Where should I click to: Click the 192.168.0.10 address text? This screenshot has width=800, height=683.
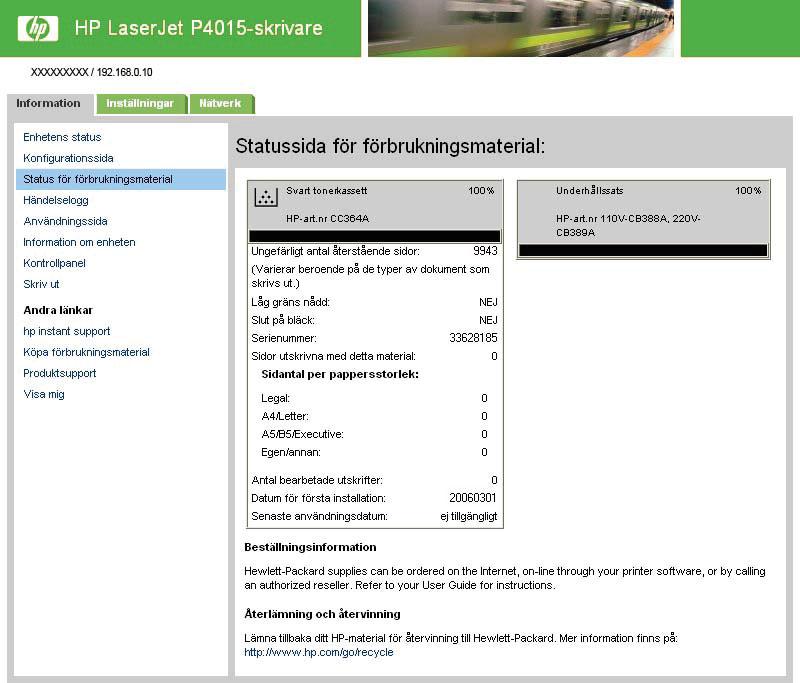tap(124, 72)
